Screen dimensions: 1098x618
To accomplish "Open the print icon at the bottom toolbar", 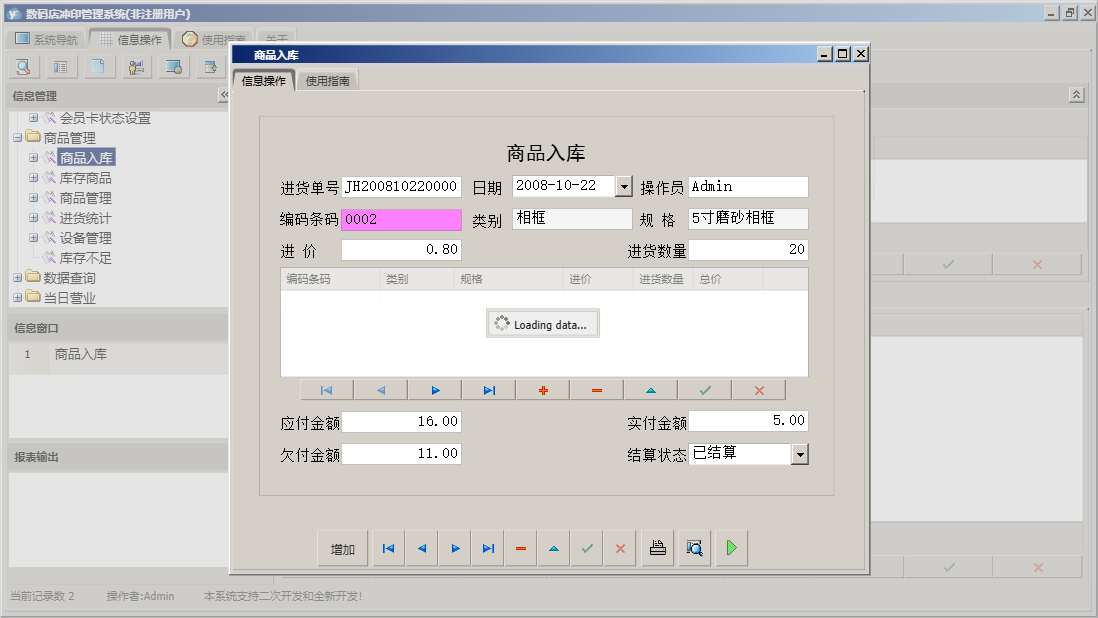I will click(657, 547).
